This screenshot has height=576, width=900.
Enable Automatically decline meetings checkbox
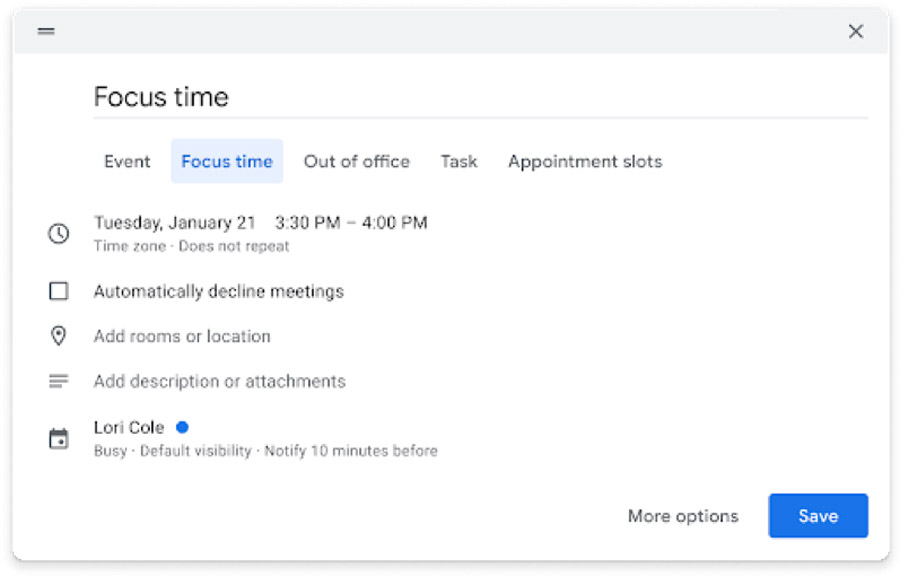[59, 291]
